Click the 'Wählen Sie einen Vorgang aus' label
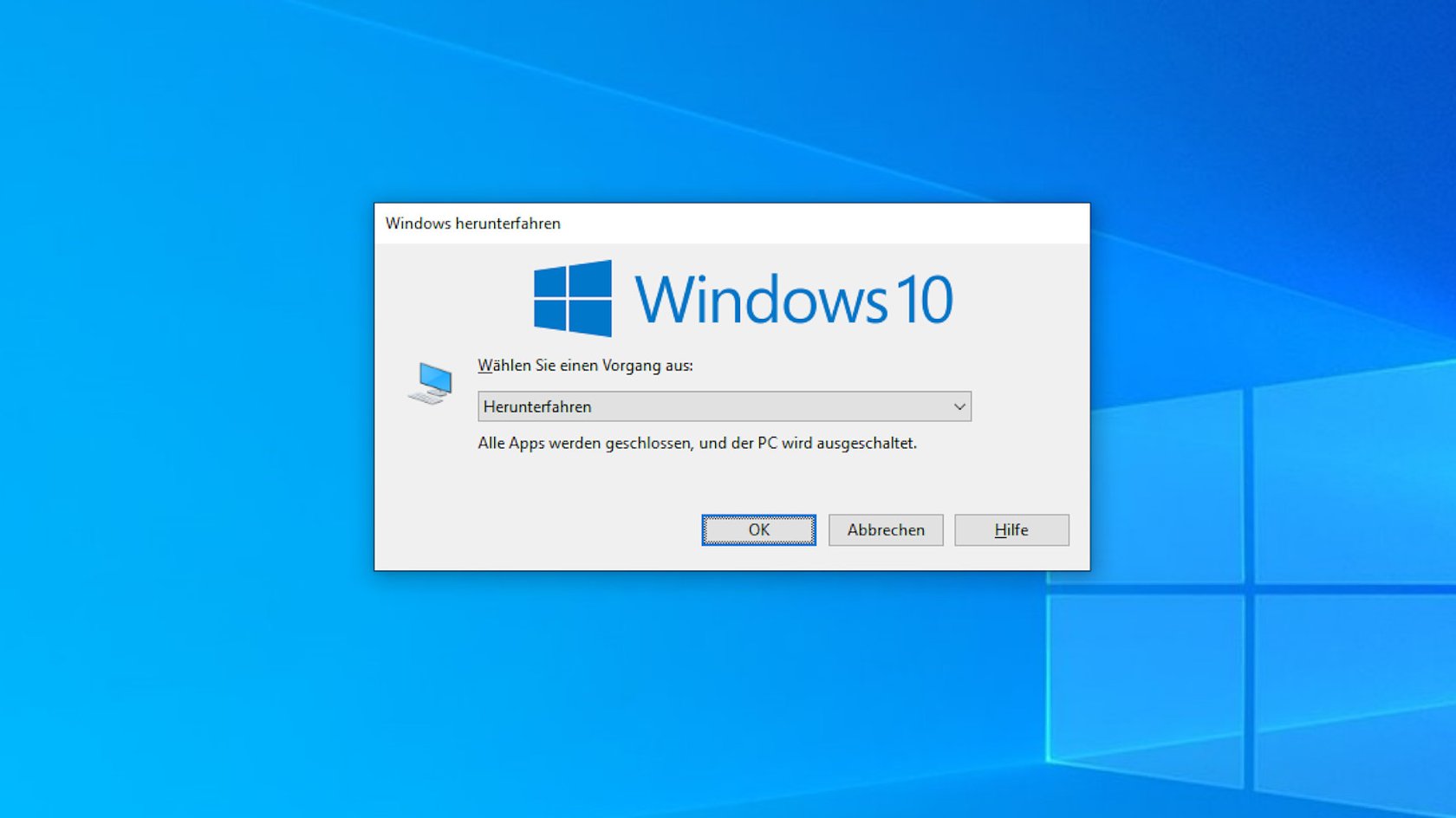Screen dimensions: 1456x818 point(585,366)
